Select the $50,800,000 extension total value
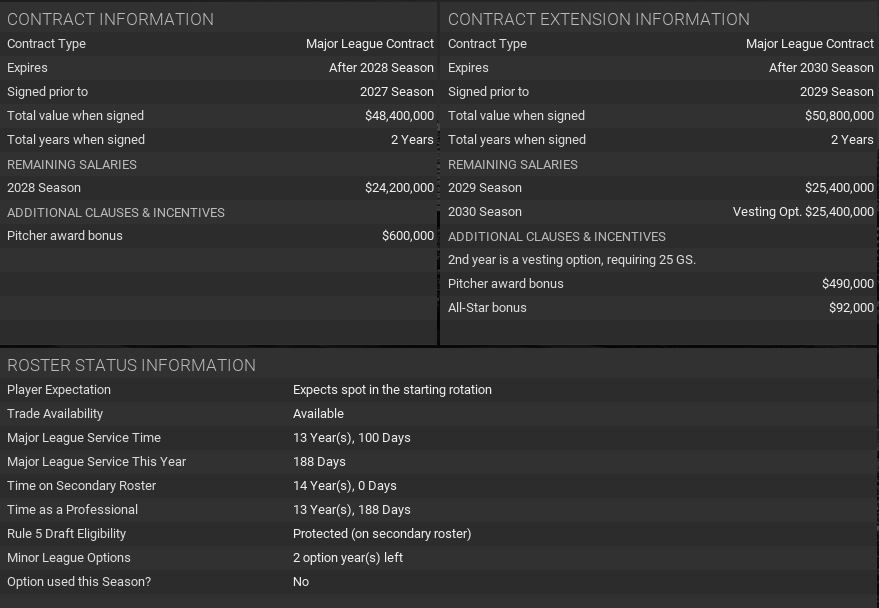The height and width of the screenshot is (608, 879). pyautogui.click(x=839, y=116)
